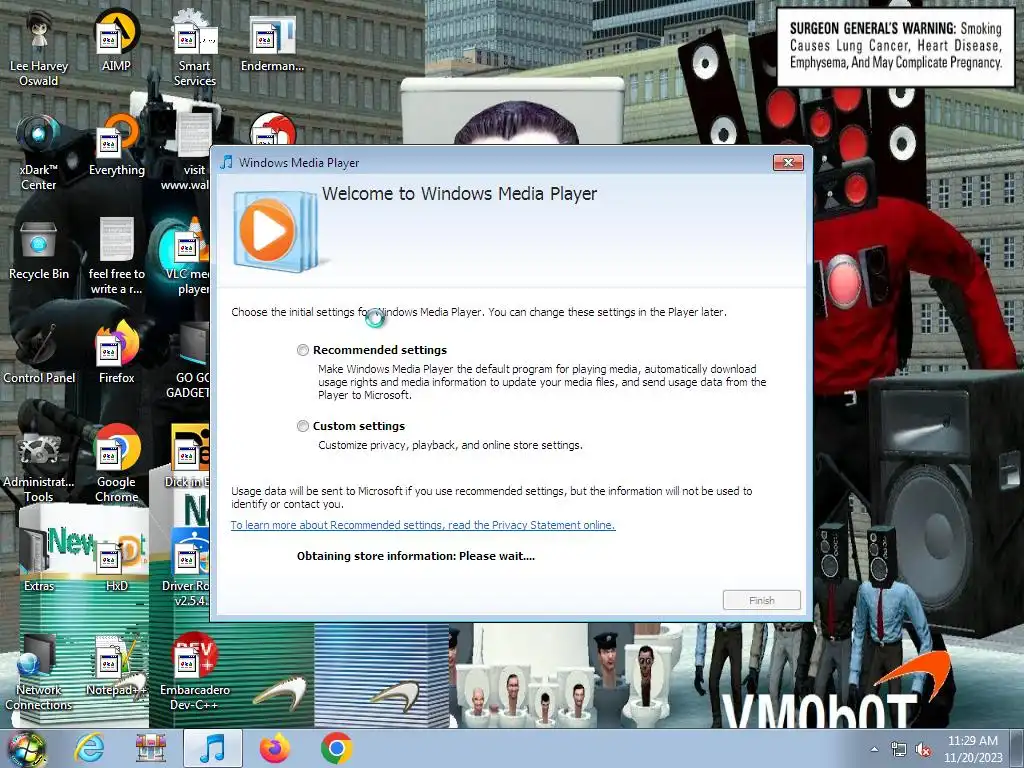Screen dimensions: 1024x768
Task: Open the Google Chrome desktop shortcut
Action: pyautogui.click(x=116, y=464)
